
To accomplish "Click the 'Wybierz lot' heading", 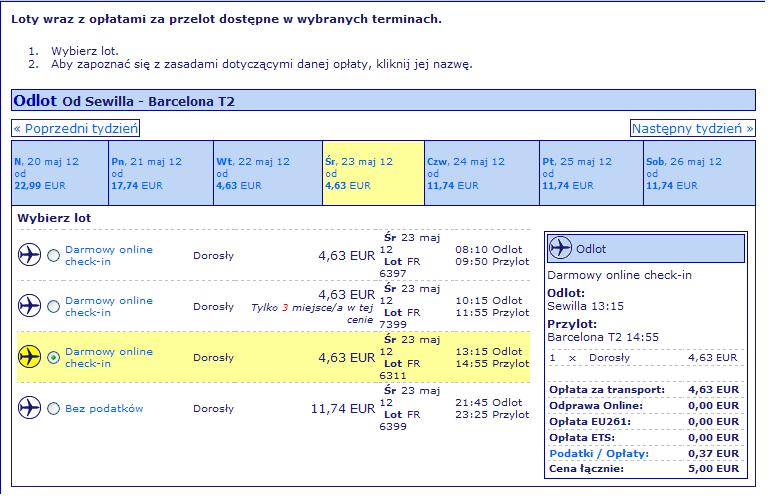I will (54, 218).
